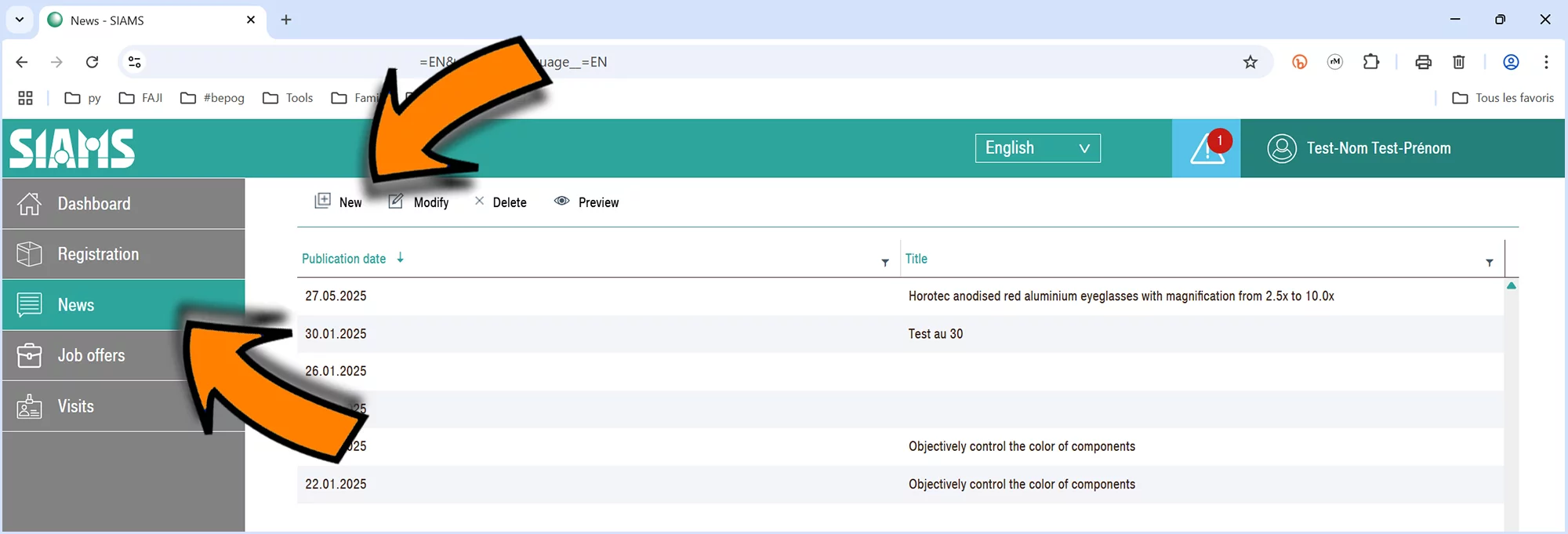Open the Title column filter
Screen dimensions: 1568x534
click(x=1490, y=263)
